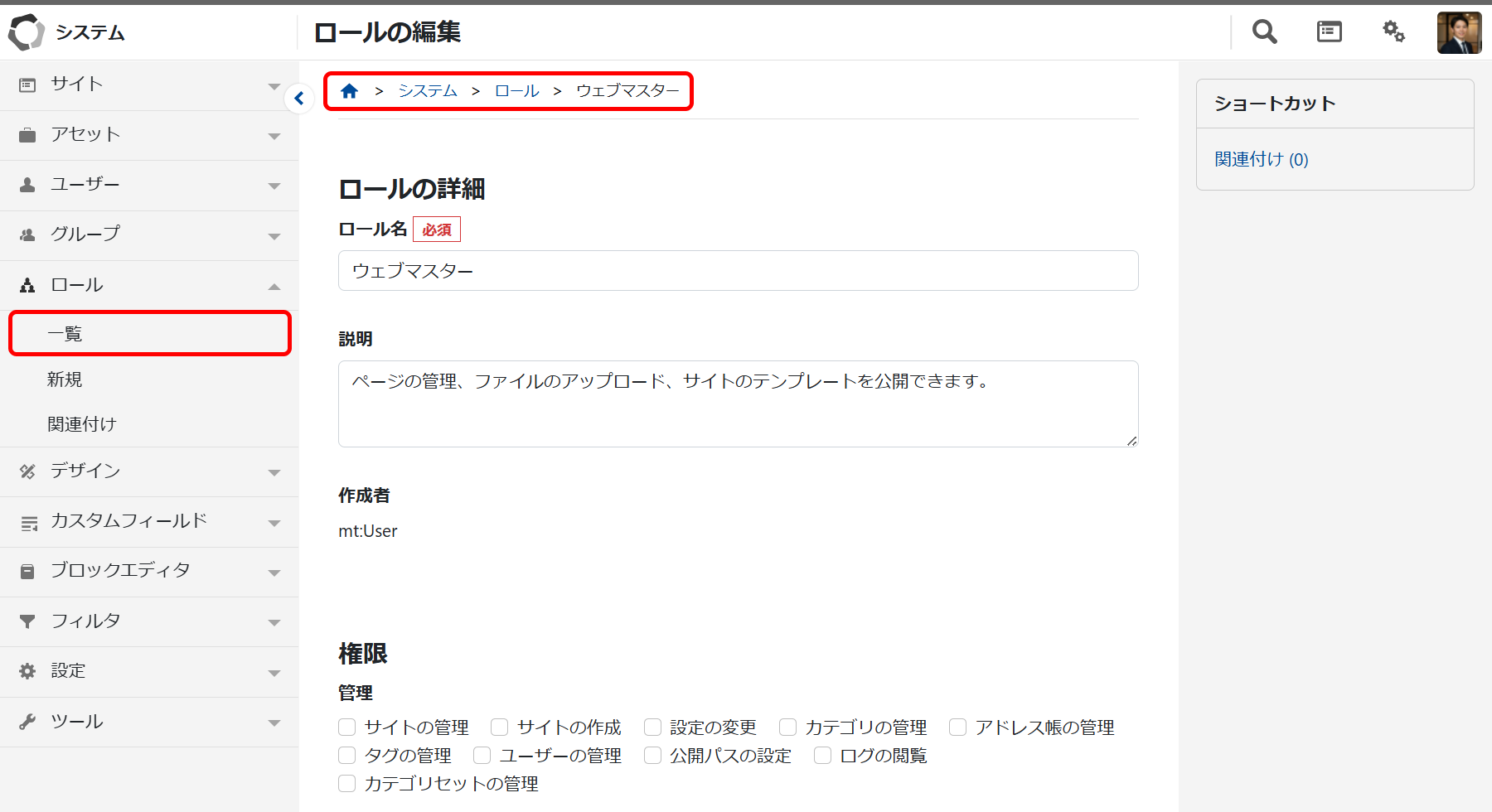Click the user profile avatar
1492x812 pixels.
[1459, 33]
